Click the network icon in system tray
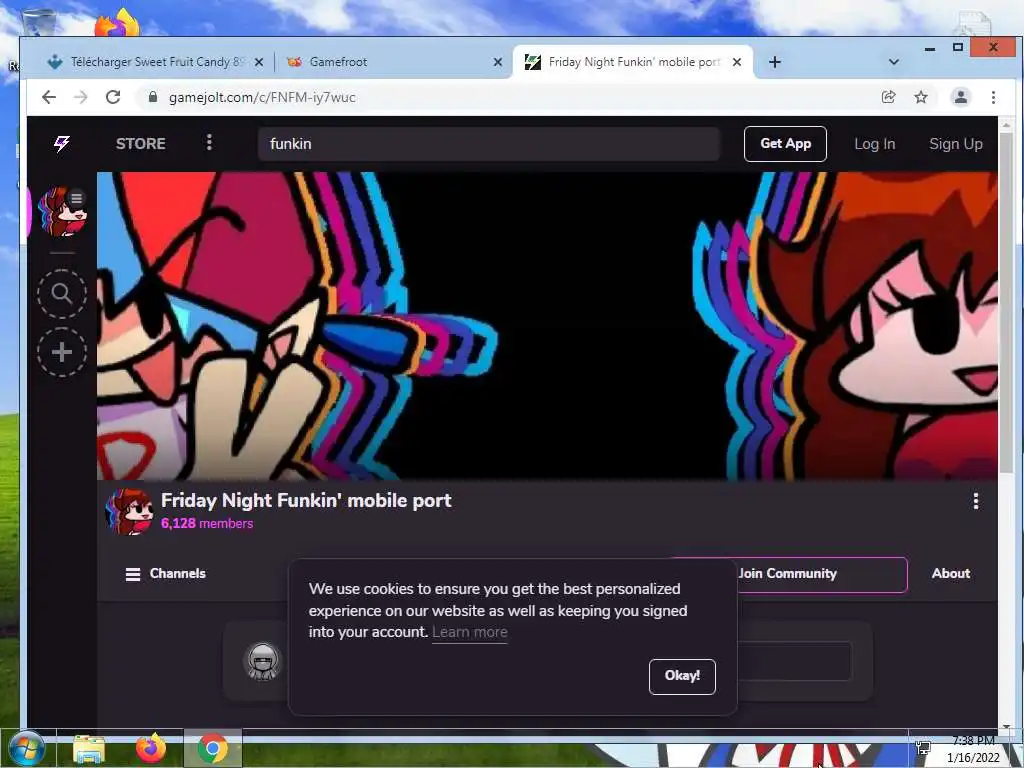This screenshot has height=768, width=1024. tap(923, 748)
